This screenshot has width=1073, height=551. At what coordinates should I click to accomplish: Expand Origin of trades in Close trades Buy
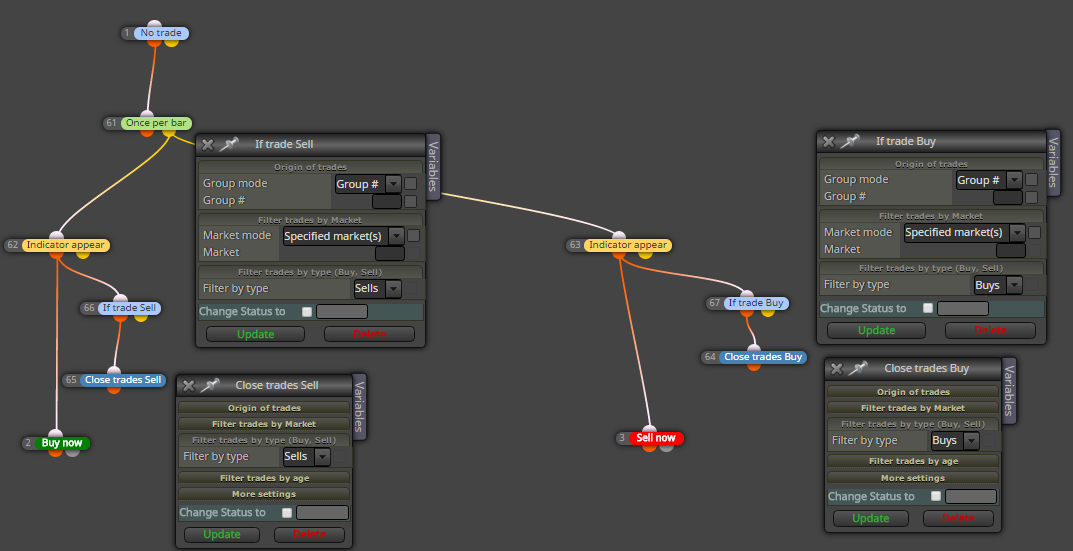[x=913, y=392]
